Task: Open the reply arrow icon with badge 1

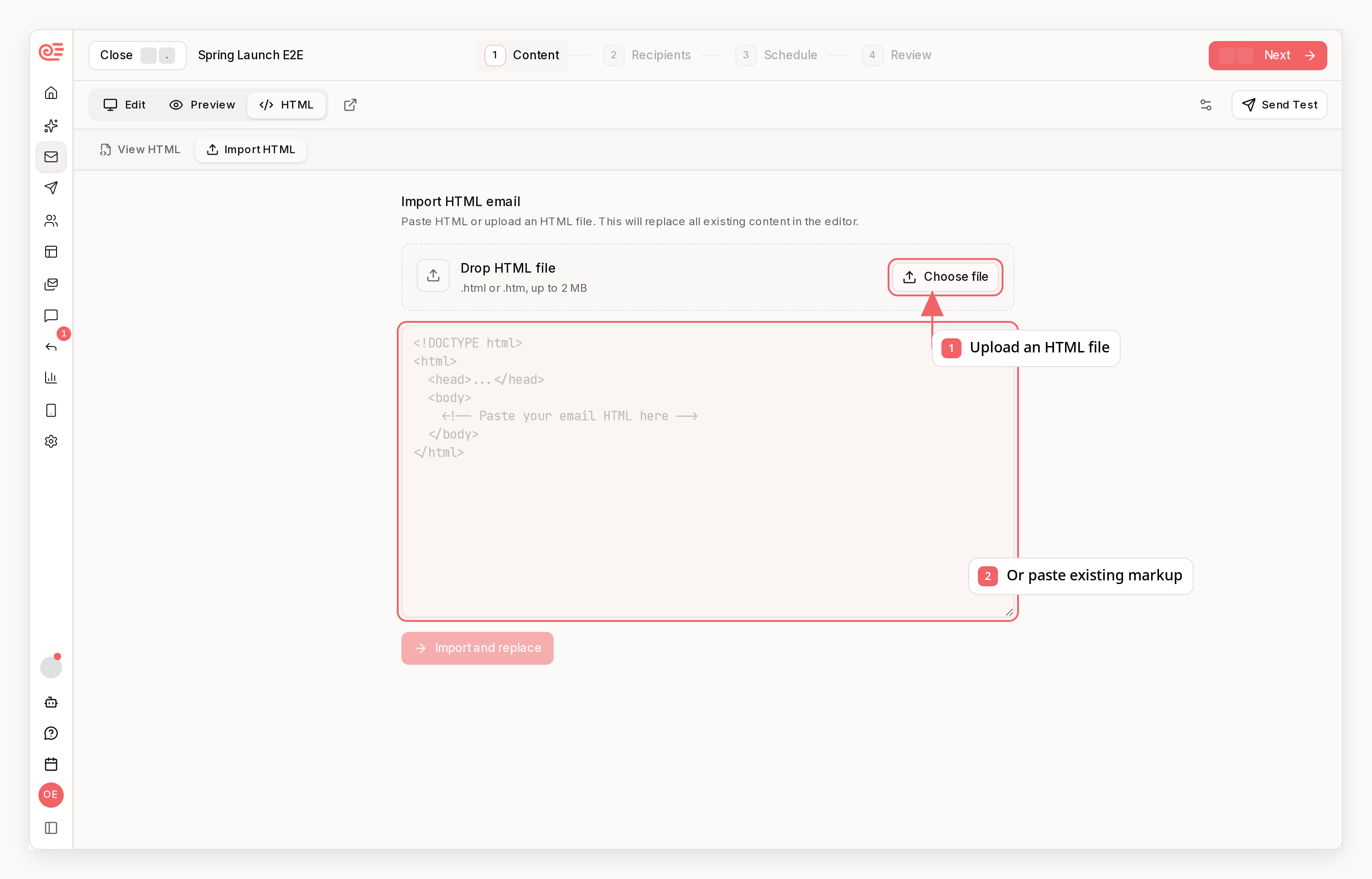Action: 51,347
